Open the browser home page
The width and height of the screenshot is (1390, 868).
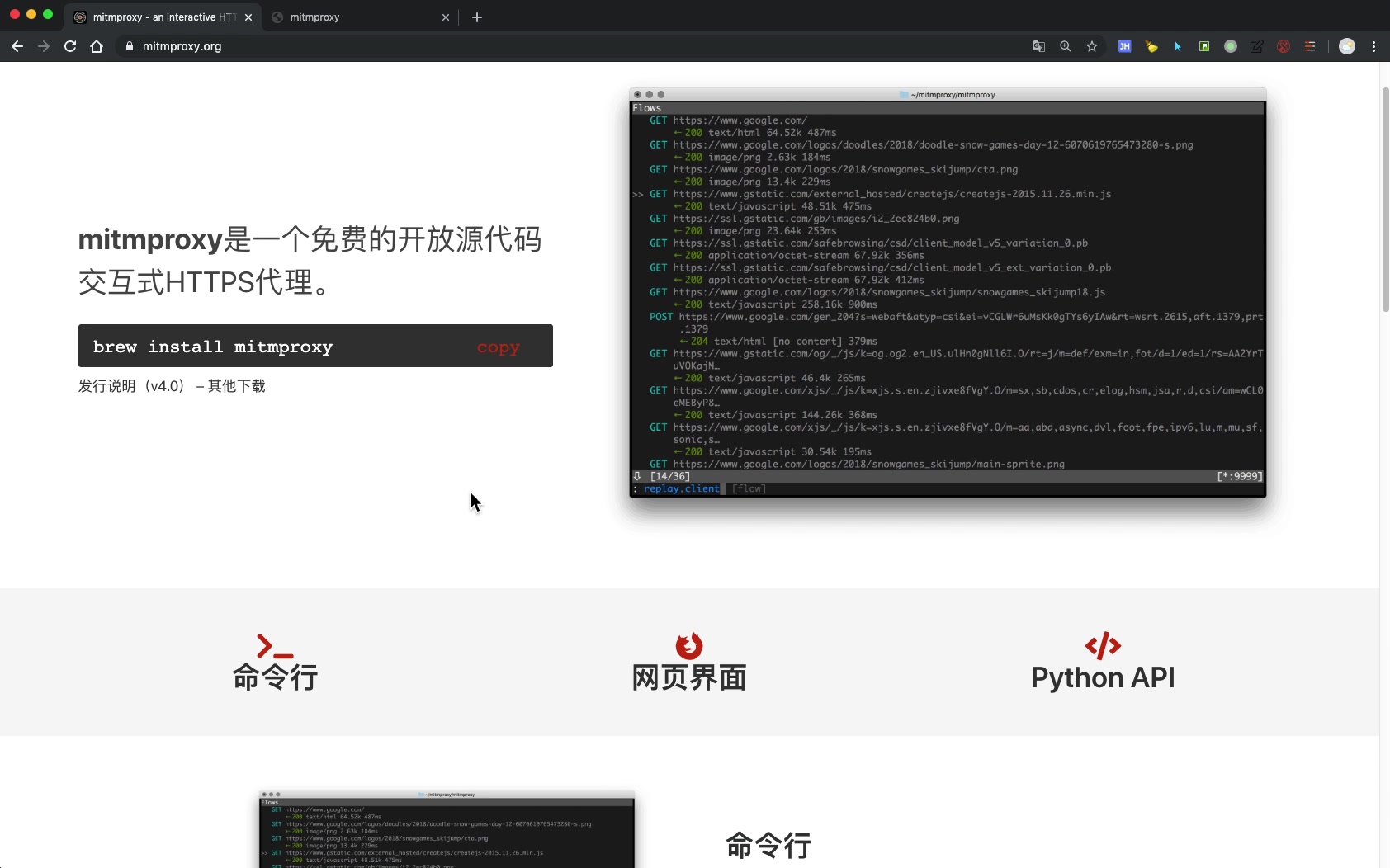(97, 46)
